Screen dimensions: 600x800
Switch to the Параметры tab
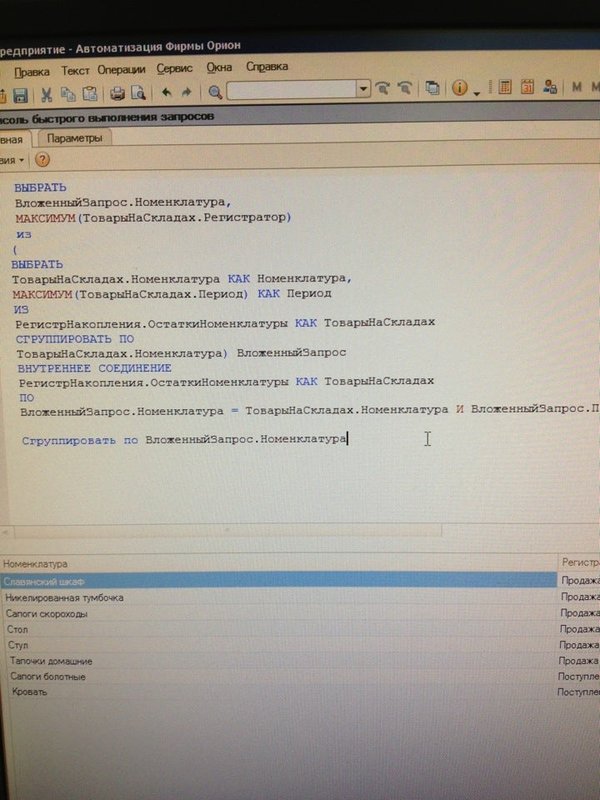[x=74, y=139]
